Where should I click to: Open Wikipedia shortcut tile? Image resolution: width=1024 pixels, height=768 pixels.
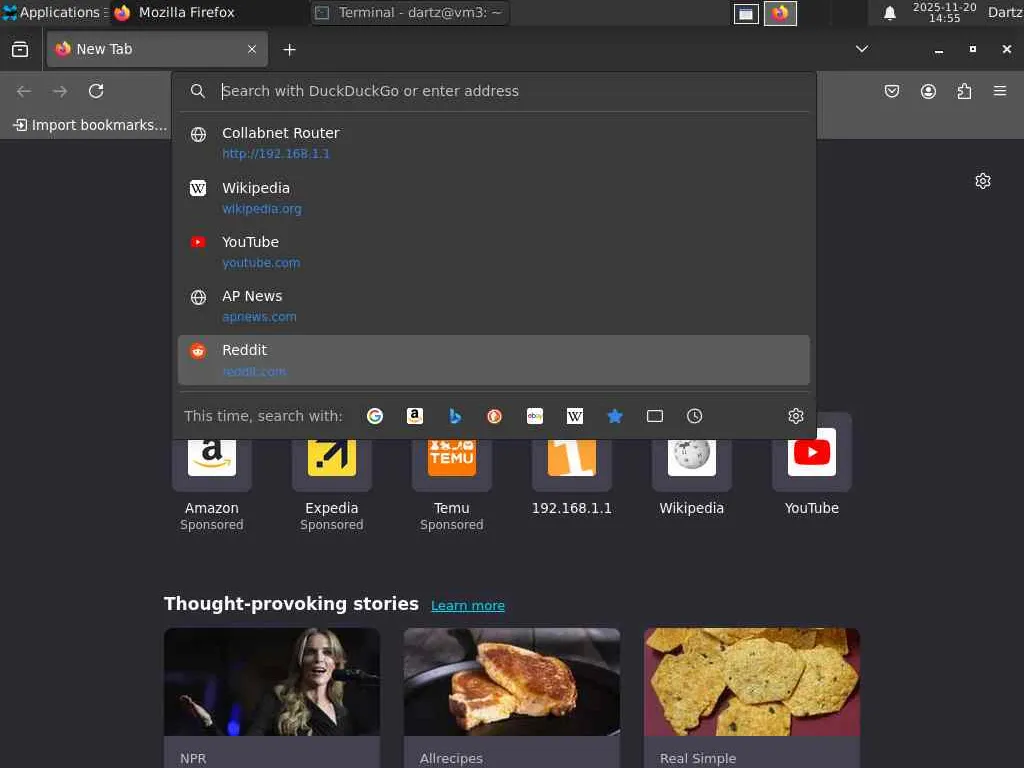pyautogui.click(x=692, y=467)
